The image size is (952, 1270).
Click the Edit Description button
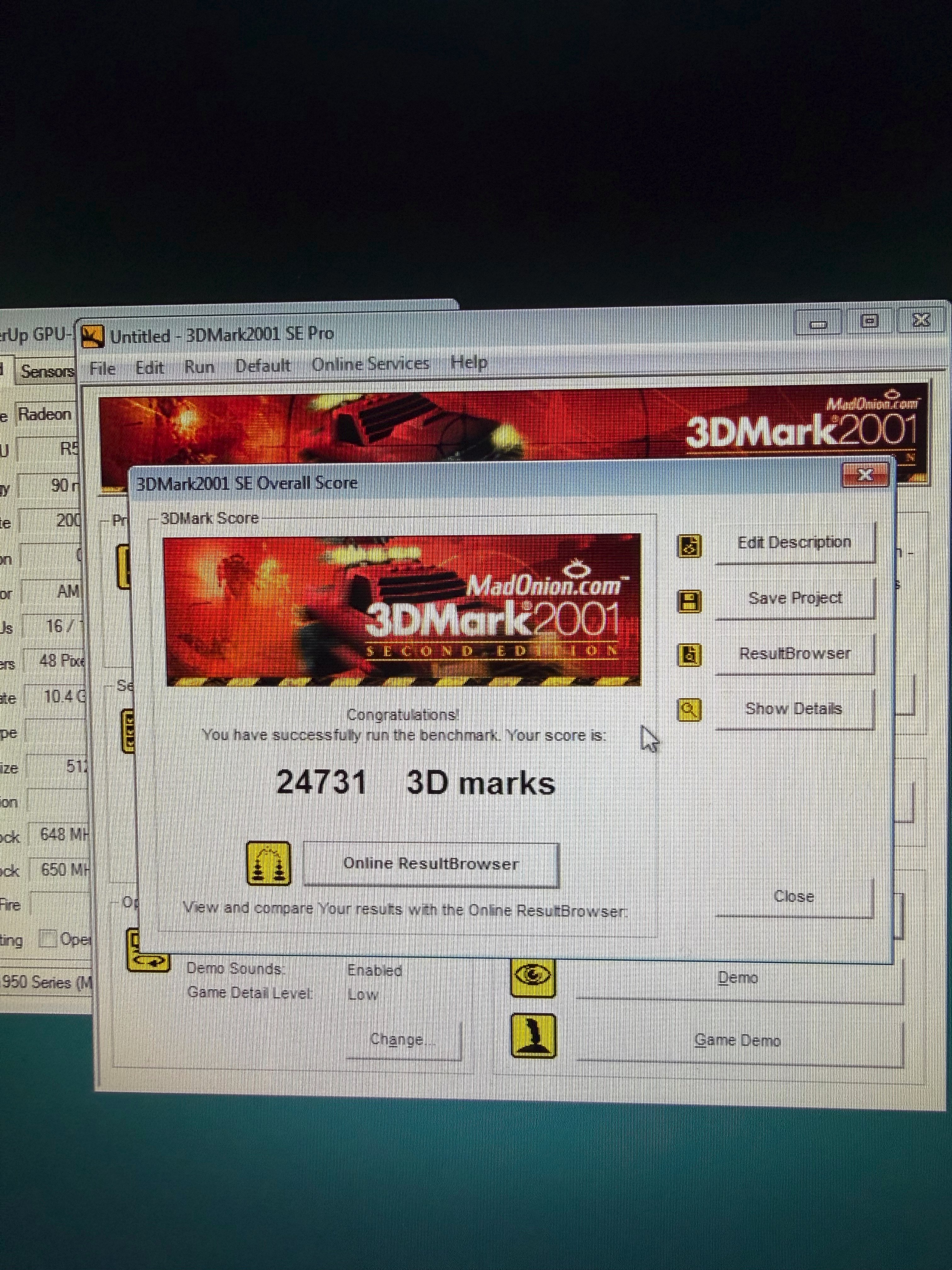795,543
